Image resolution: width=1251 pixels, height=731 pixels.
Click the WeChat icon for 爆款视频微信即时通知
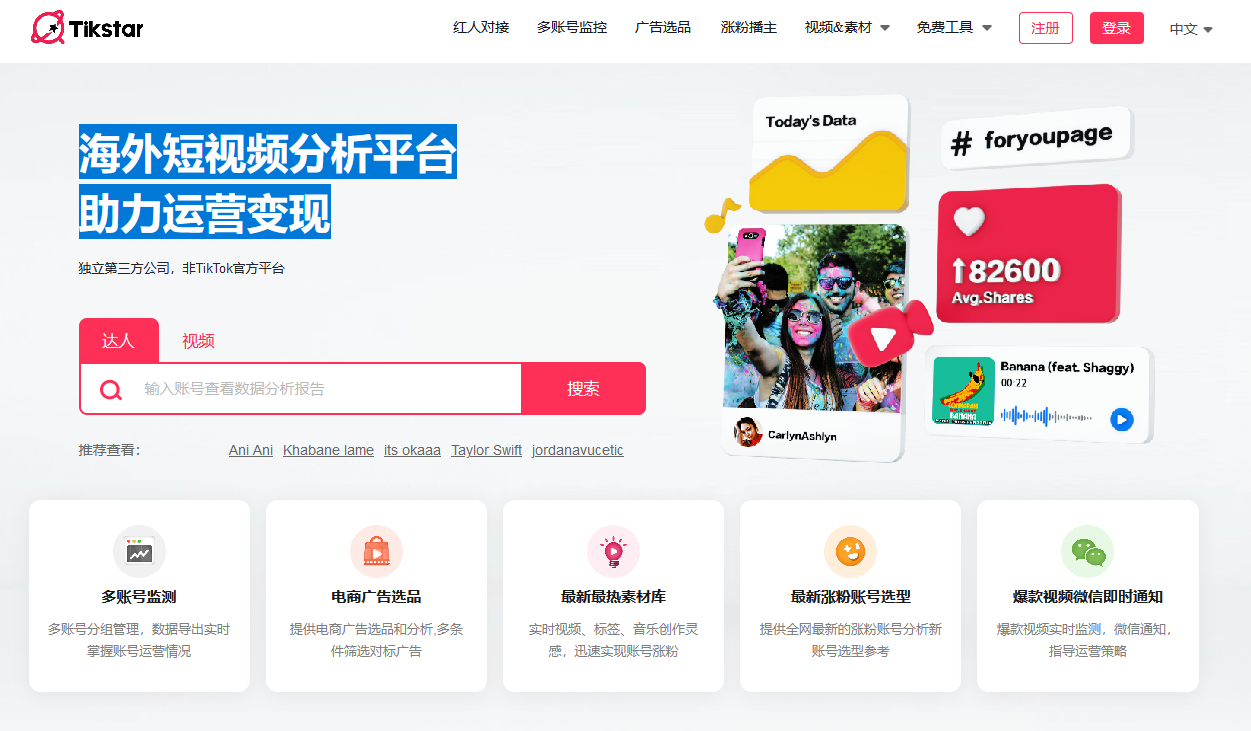point(1087,551)
